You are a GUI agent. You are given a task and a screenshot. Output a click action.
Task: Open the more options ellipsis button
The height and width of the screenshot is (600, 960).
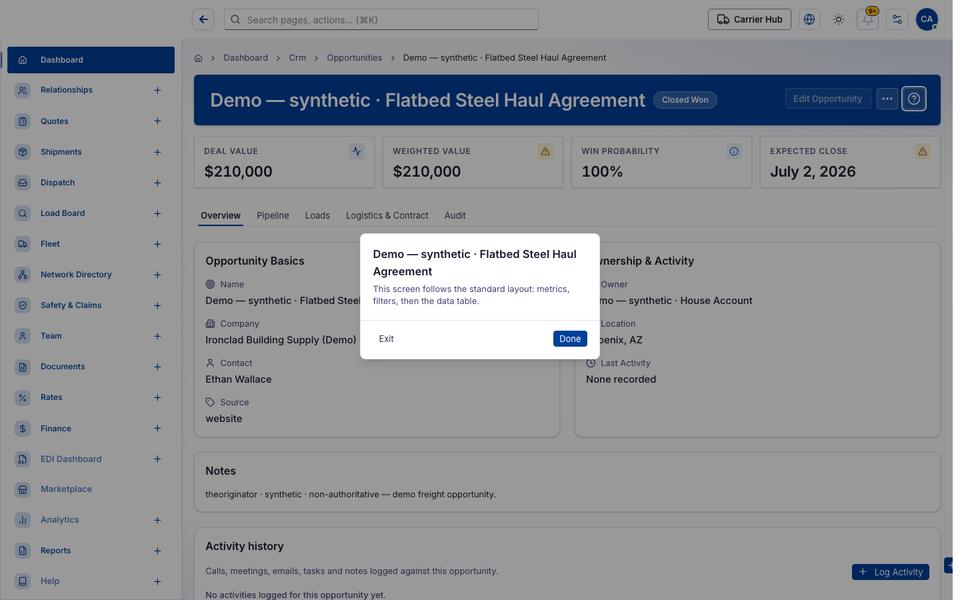[x=887, y=99]
